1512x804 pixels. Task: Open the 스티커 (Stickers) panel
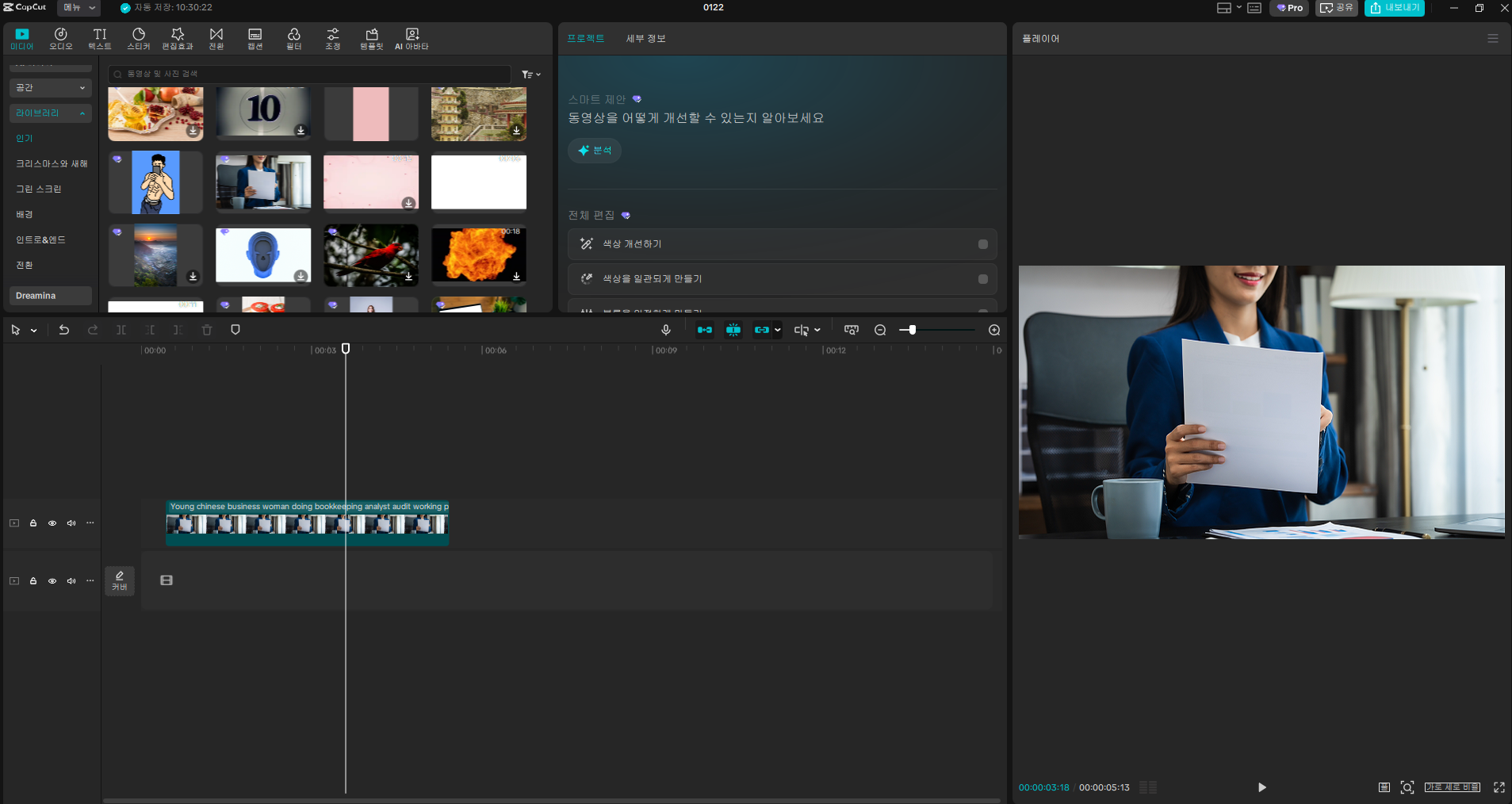click(x=139, y=38)
